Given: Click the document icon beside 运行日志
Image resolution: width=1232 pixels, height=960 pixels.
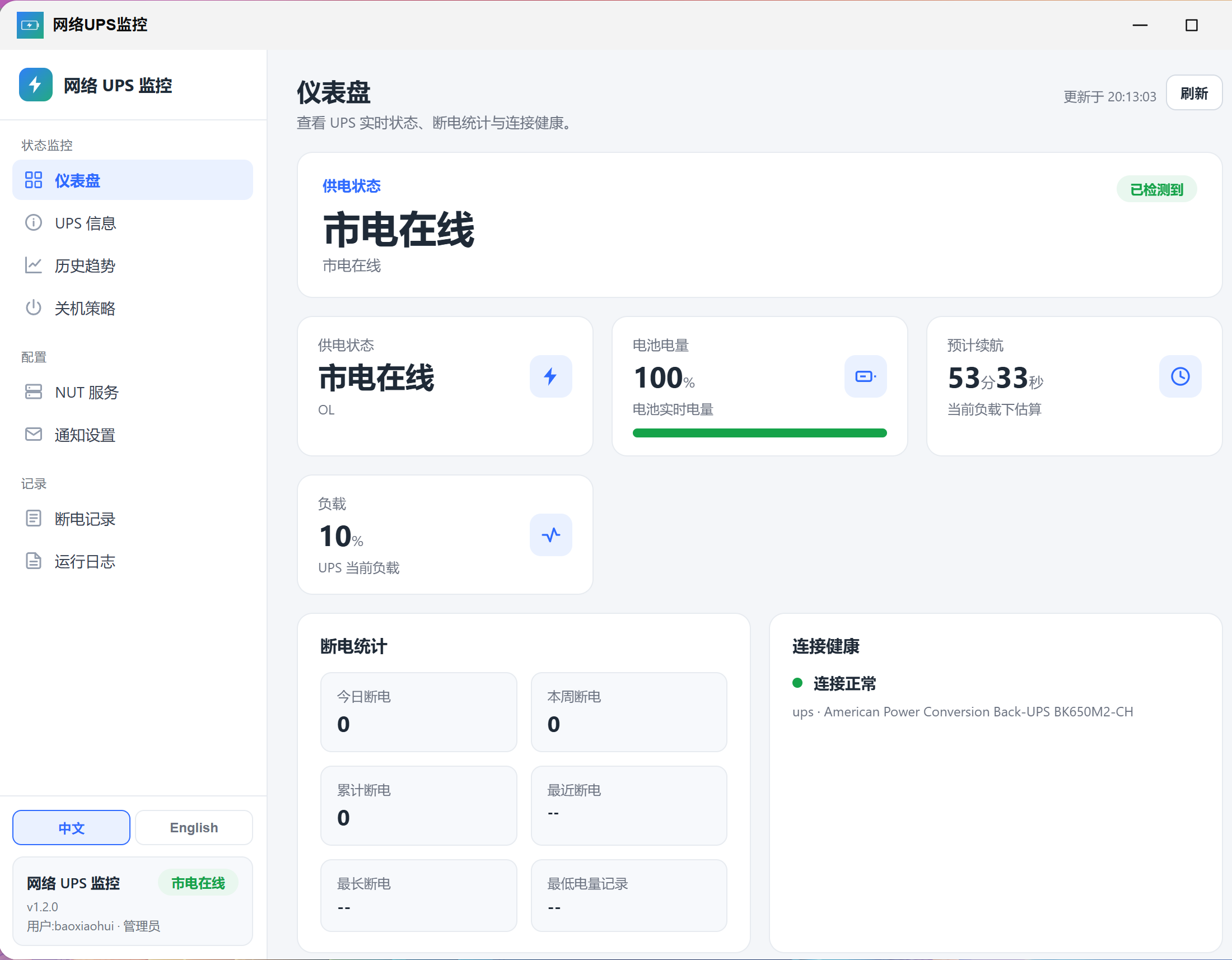Looking at the screenshot, I should click(x=33, y=561).
